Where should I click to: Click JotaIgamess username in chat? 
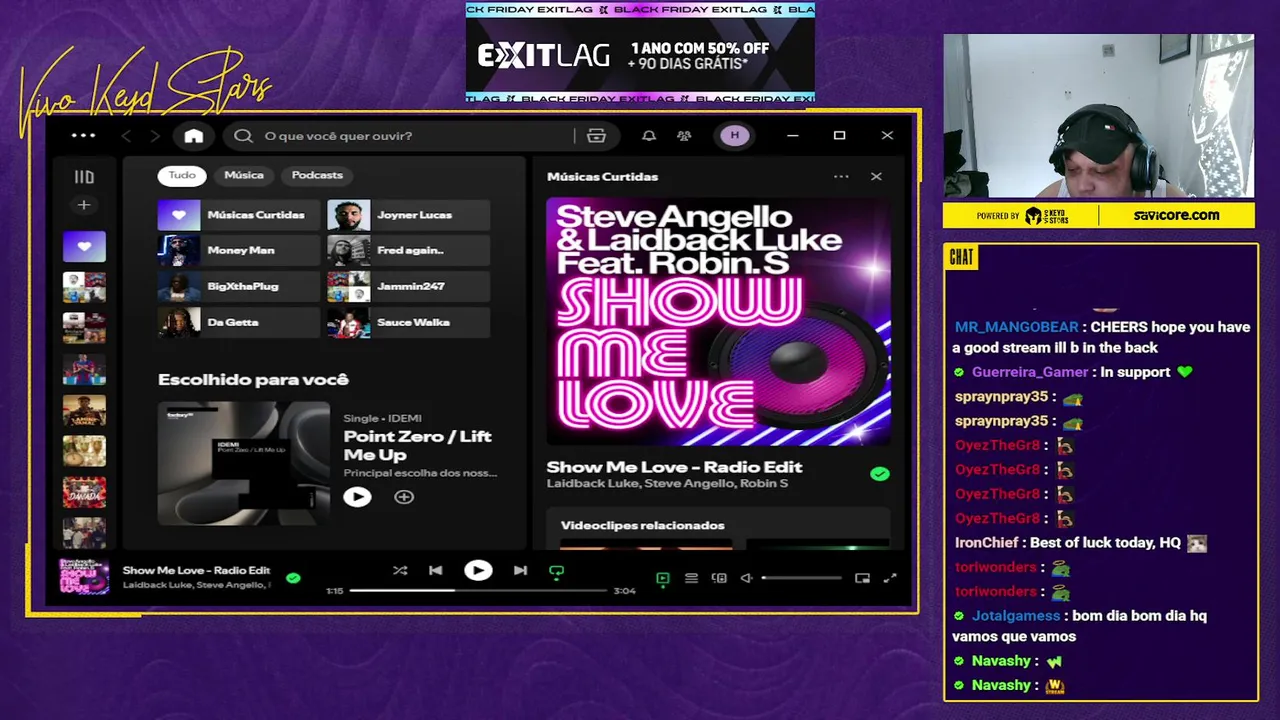pos(1016,616)
